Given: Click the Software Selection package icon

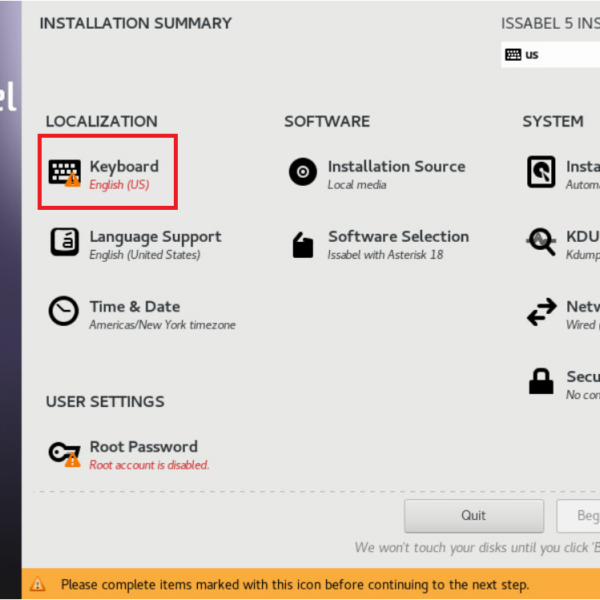Looking at the screenshot, I should [x=302, y=244].
